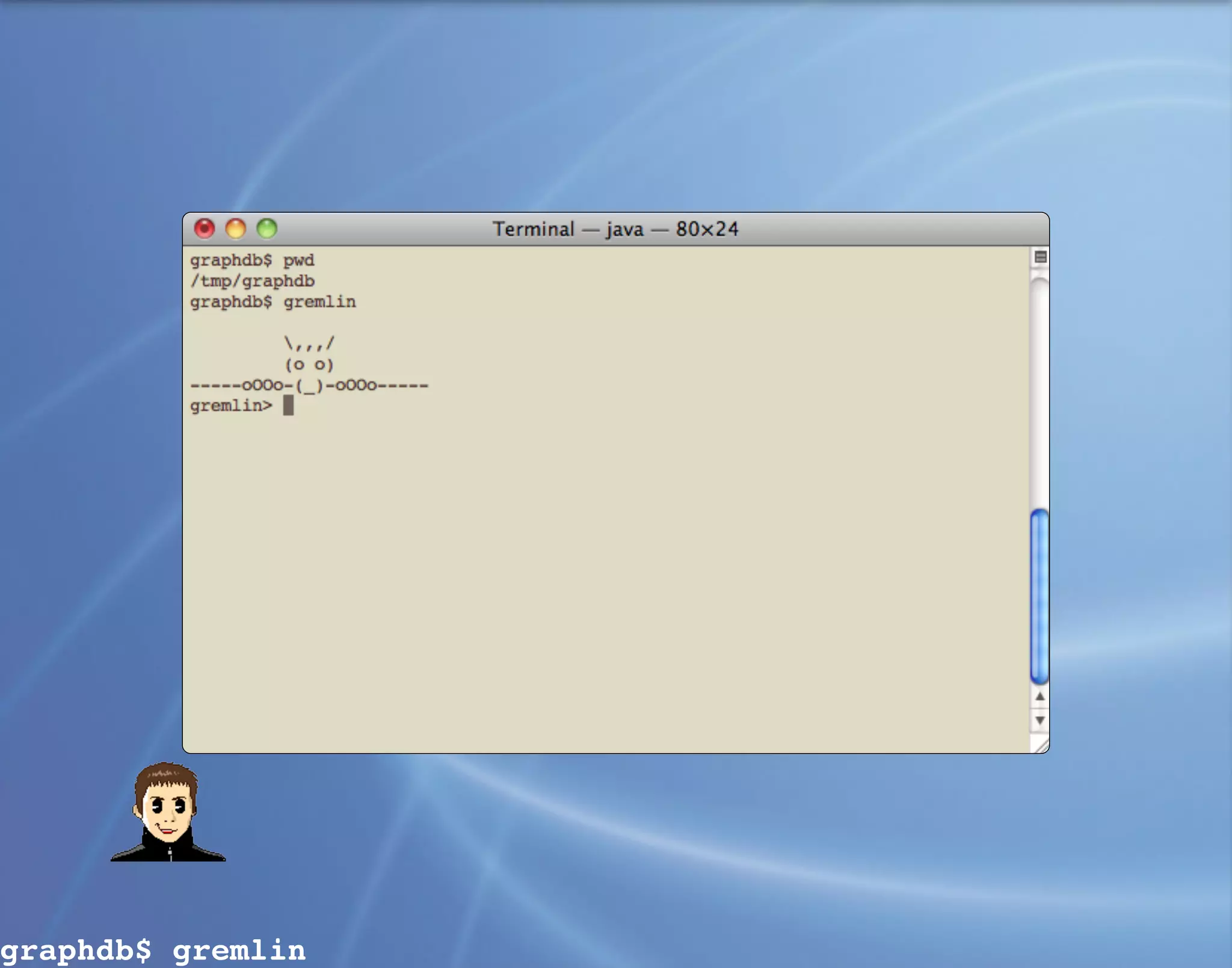Click the blue scrollbar thumb in Terminal
The height and width of the screenshot is (968, 1232).
click(1039, 596)
